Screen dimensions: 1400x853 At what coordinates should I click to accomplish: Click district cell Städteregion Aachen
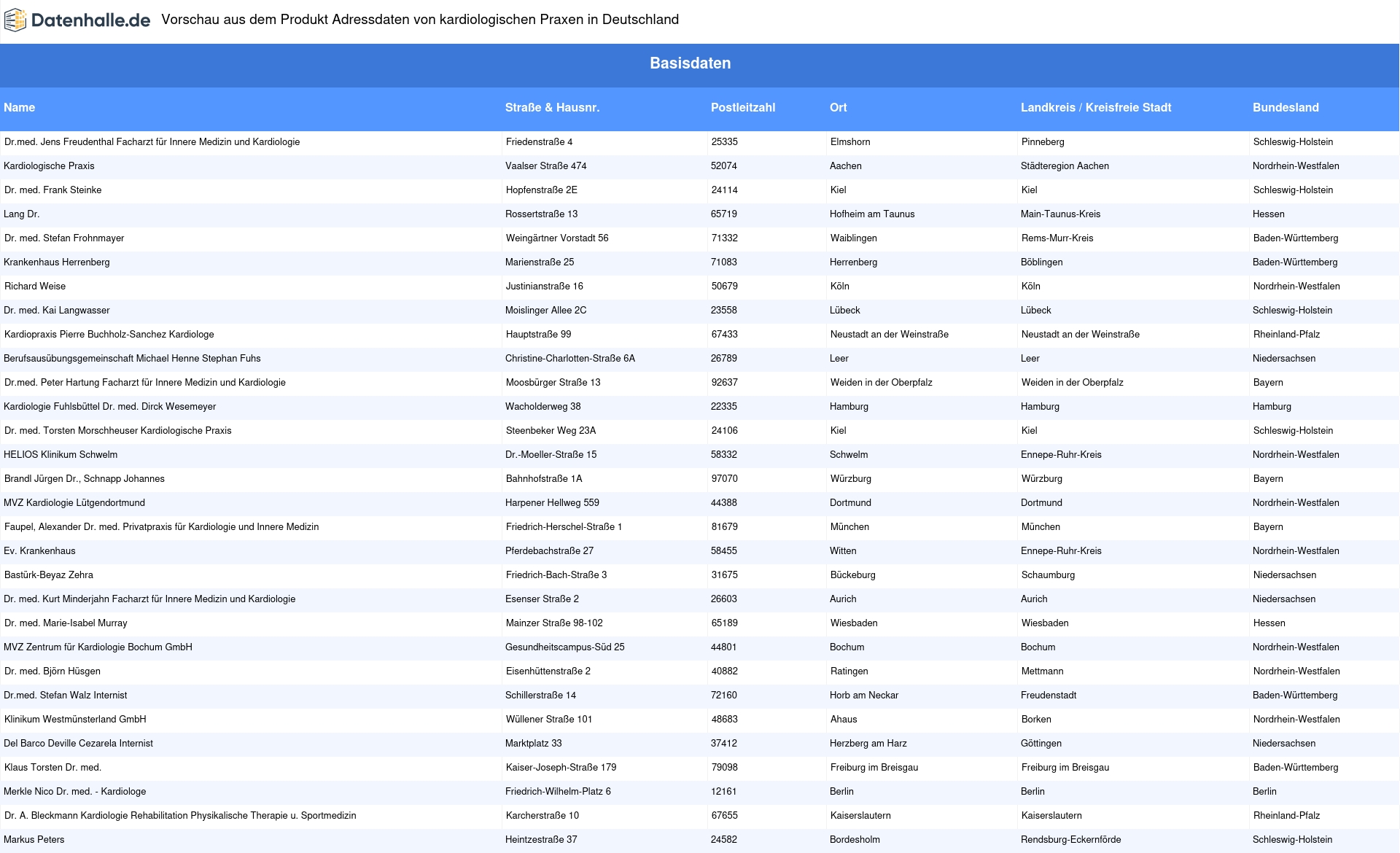[x=1065, y=166]
